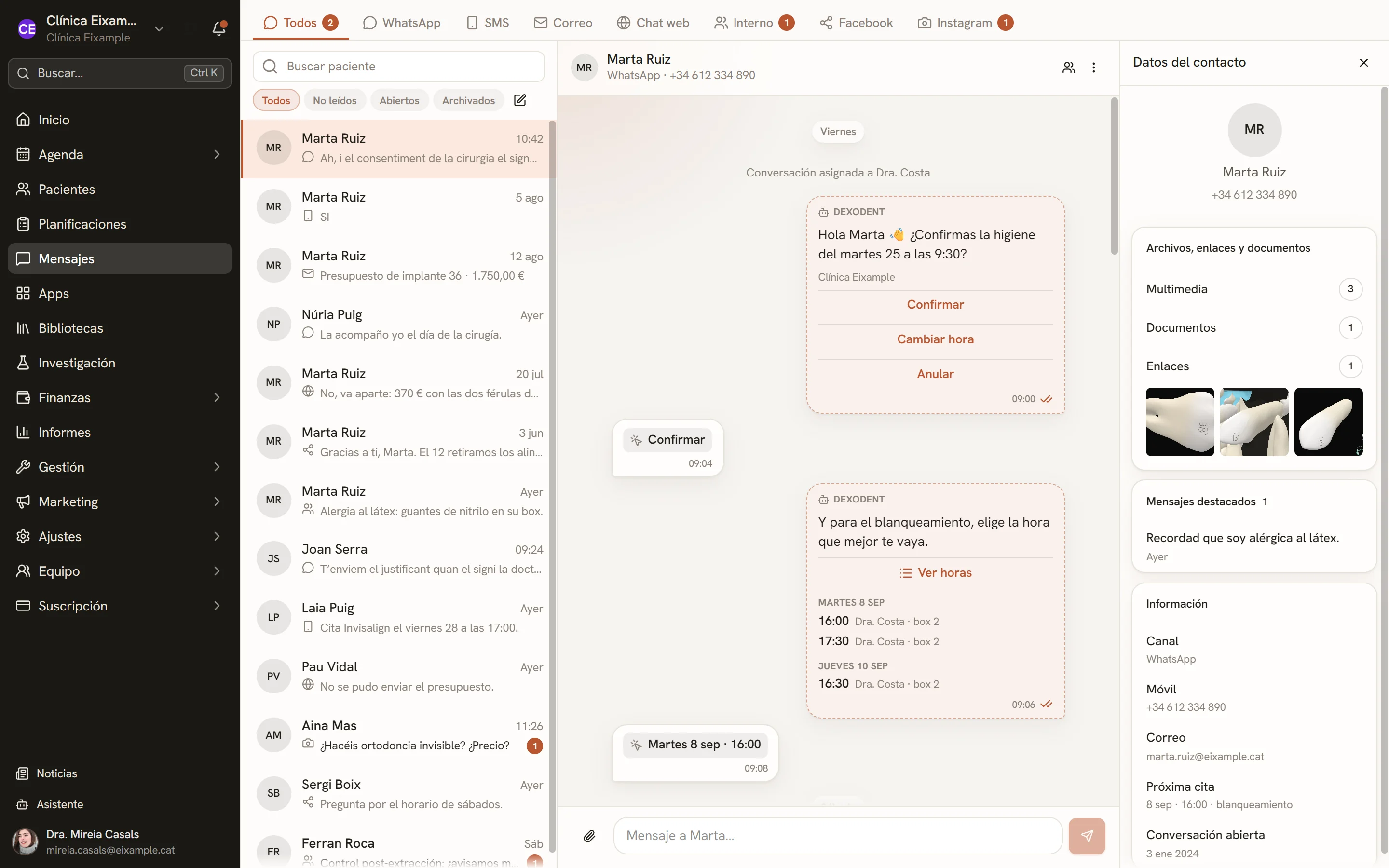Click the attach file paperclip icon
The height and width of the screenshot is (868, 1389).
pos(589,836)
